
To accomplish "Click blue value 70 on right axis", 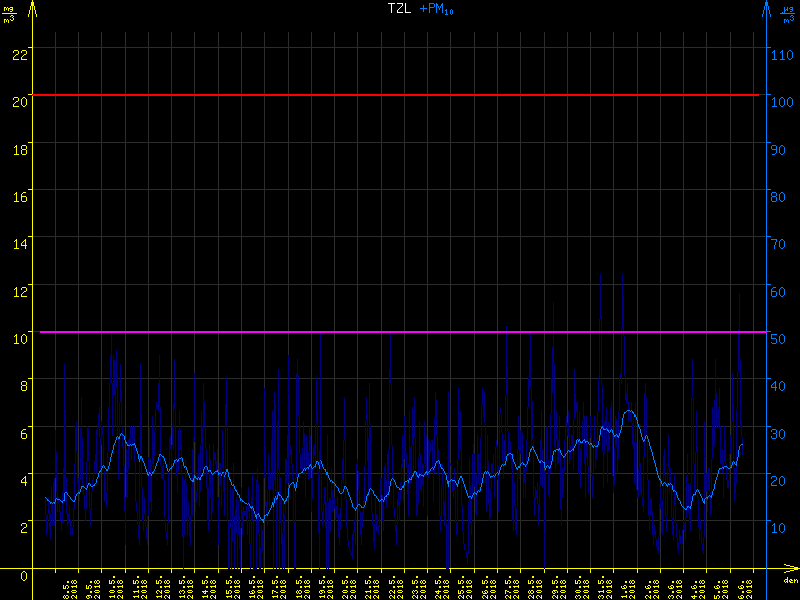I will (x=778, y=243).
